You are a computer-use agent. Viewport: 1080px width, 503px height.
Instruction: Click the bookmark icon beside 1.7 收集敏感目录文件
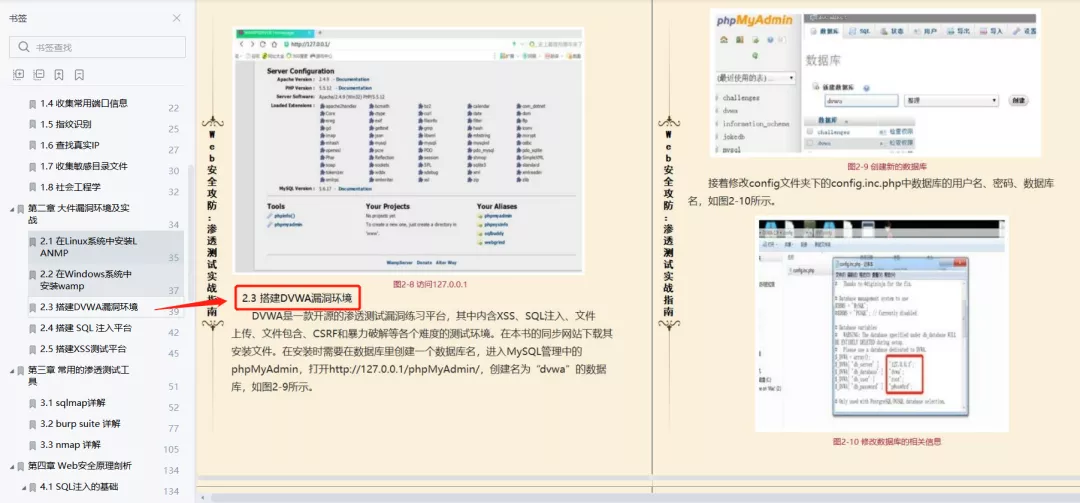click(x=32, y=167)
